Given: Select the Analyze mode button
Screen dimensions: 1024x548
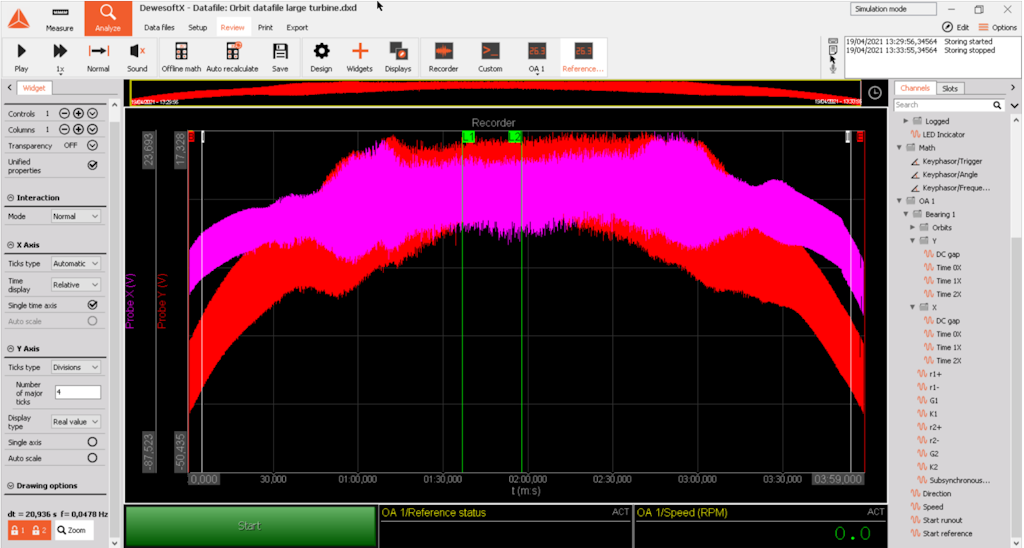Looking at the screenshot, I should [x=108, y=18].
